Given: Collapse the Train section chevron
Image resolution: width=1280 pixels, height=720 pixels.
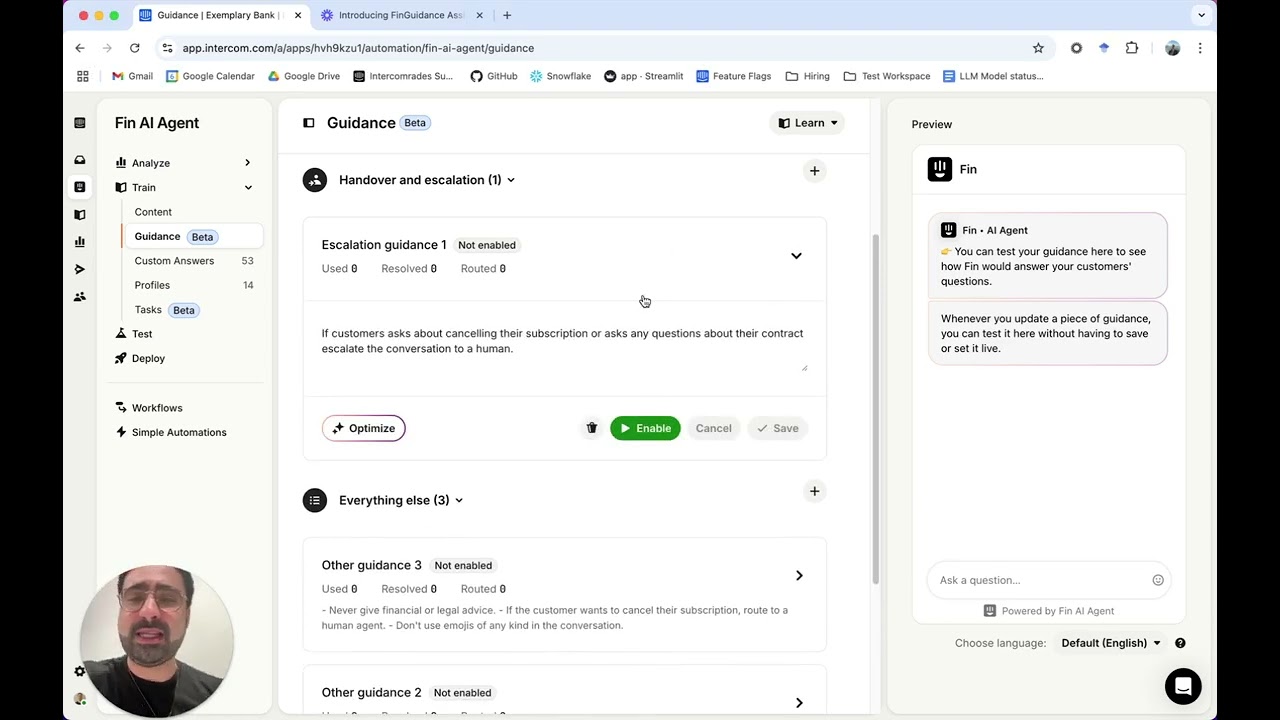Looking at the screenshot, I should 248,188.
